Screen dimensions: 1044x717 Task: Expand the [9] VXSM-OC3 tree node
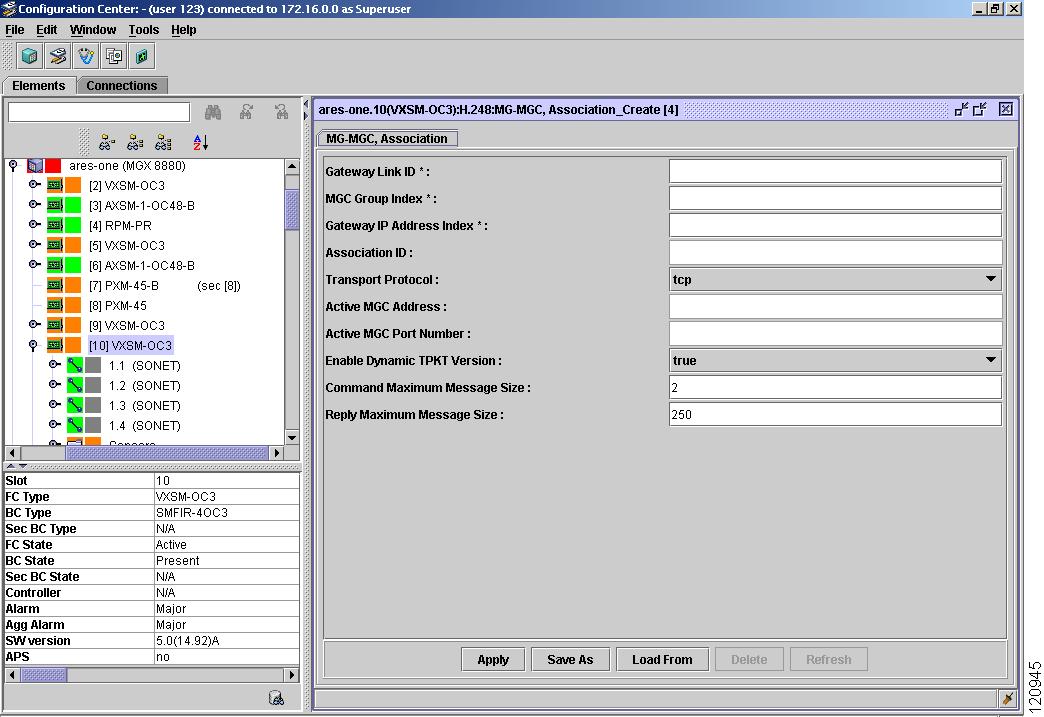point(34,325)
